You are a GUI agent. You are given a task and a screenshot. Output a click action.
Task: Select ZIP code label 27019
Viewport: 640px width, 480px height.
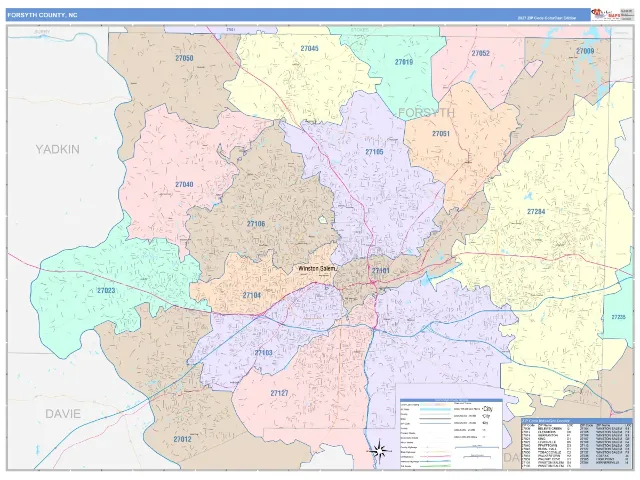[404, 62]
